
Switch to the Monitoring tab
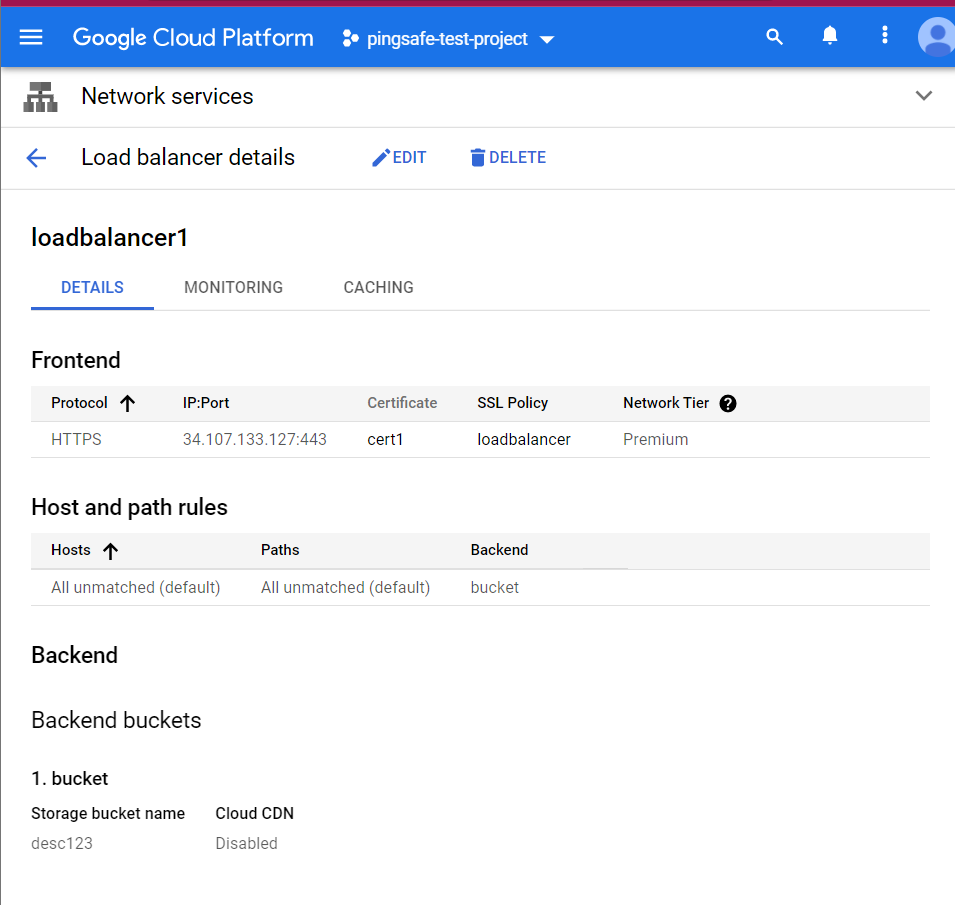pyautogui.click(x=233, y=287)
